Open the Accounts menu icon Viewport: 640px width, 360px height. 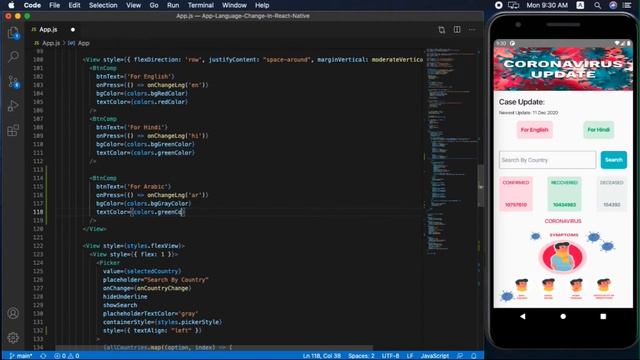tap(13, 313)
